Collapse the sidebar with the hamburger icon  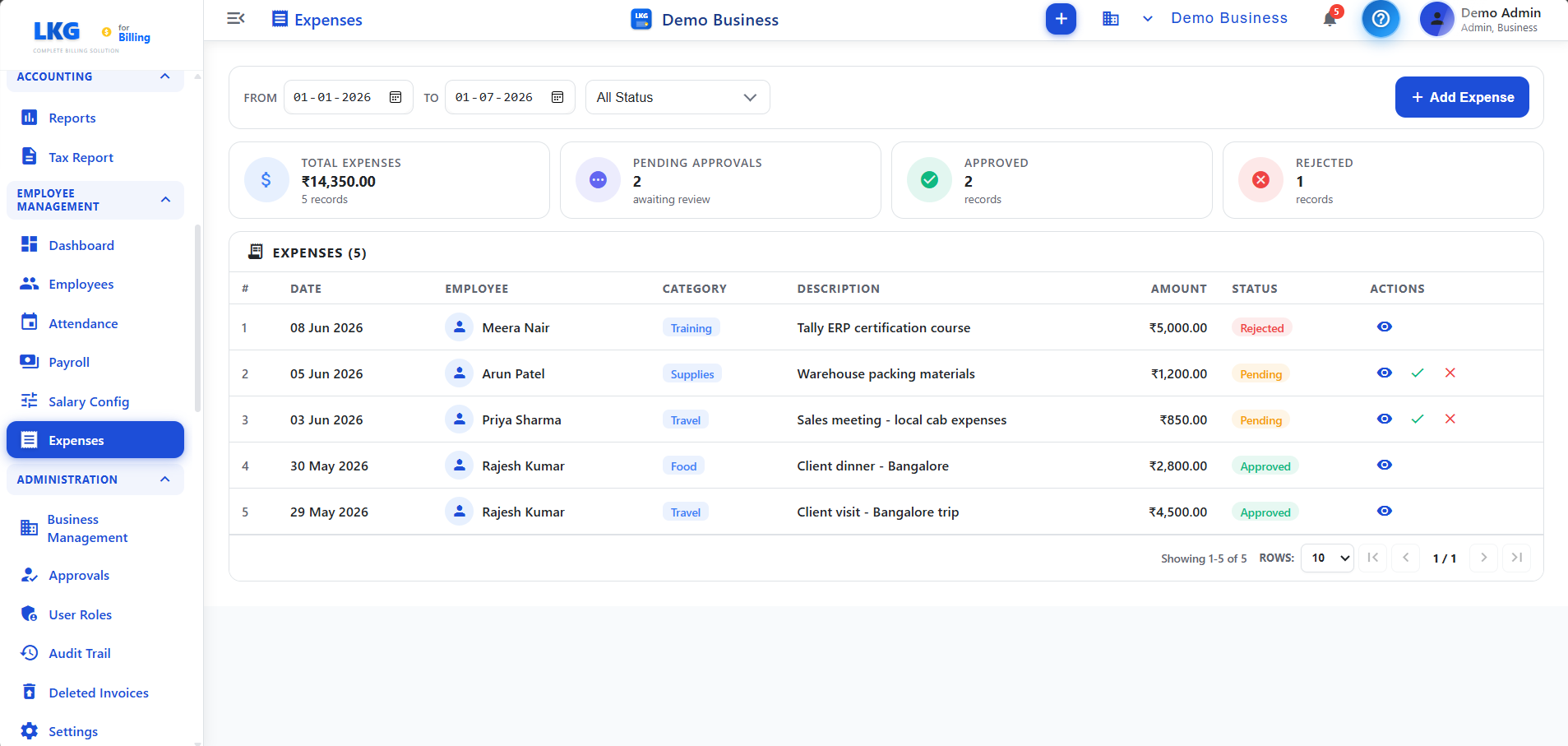tap(236, 19)
